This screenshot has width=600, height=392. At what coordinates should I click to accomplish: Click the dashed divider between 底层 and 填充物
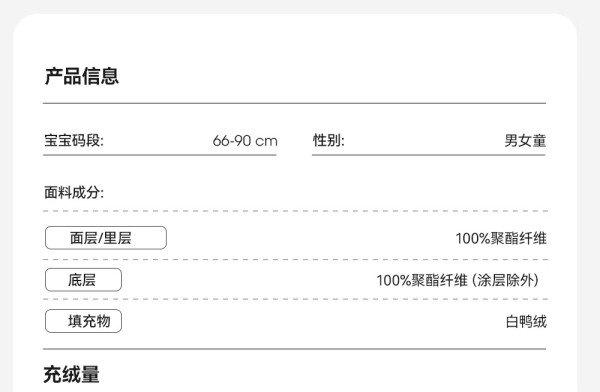295,299
